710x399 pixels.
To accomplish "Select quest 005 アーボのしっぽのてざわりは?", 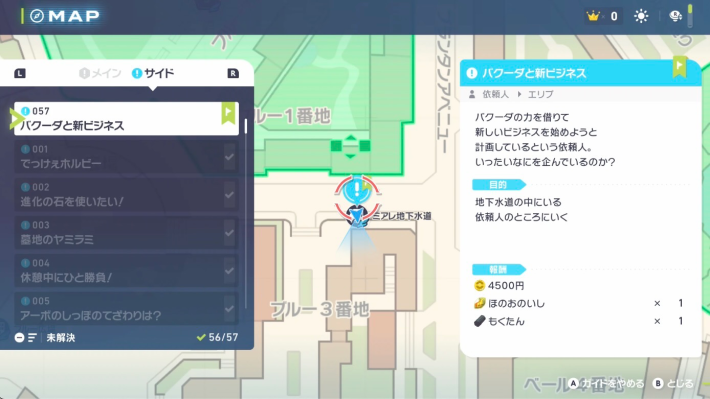I will [126, 309].
